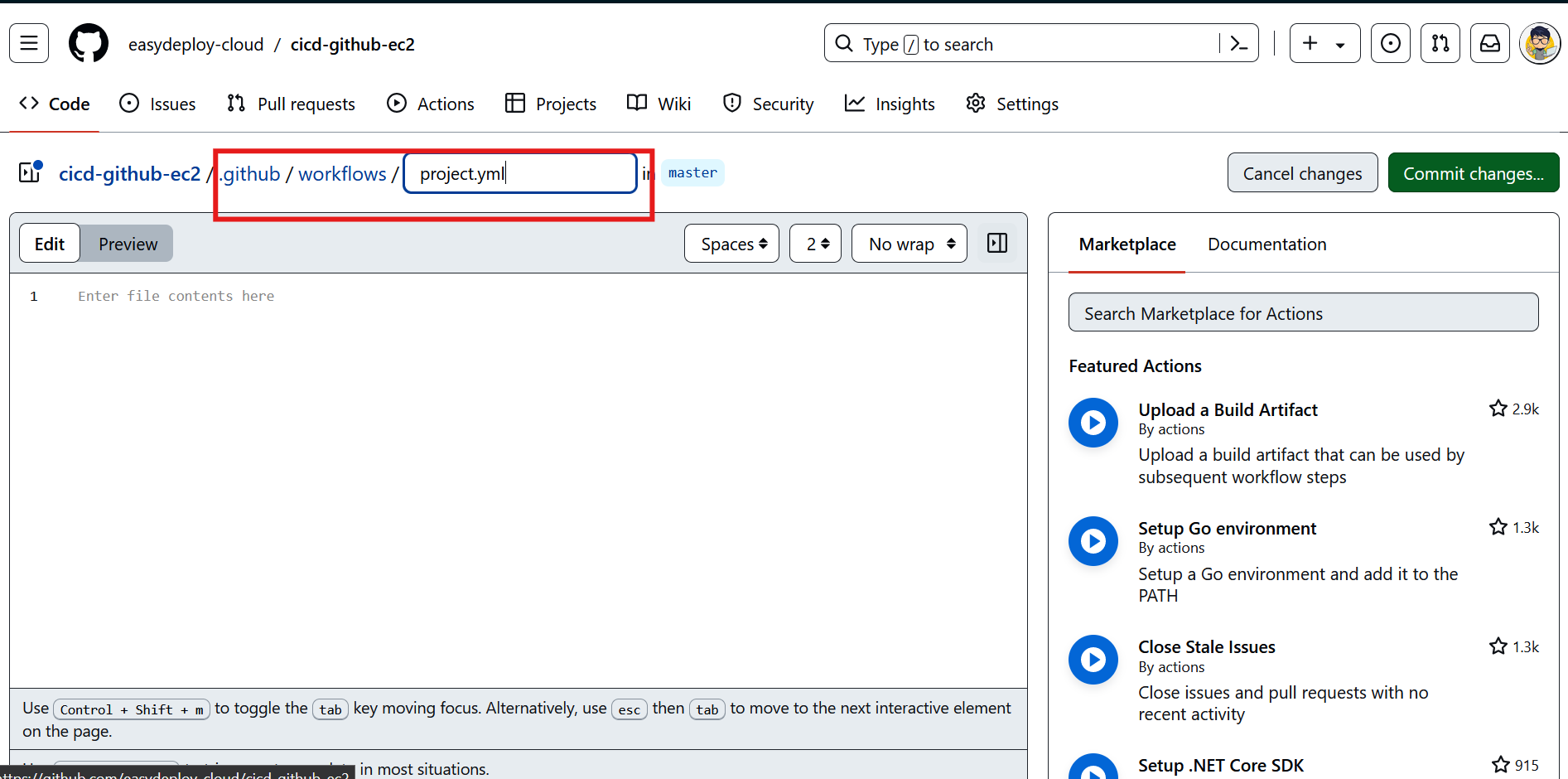Click Commit changes button
Image resolution: width=1568 pixels, height=779 pixels.
pos(1474,173)
